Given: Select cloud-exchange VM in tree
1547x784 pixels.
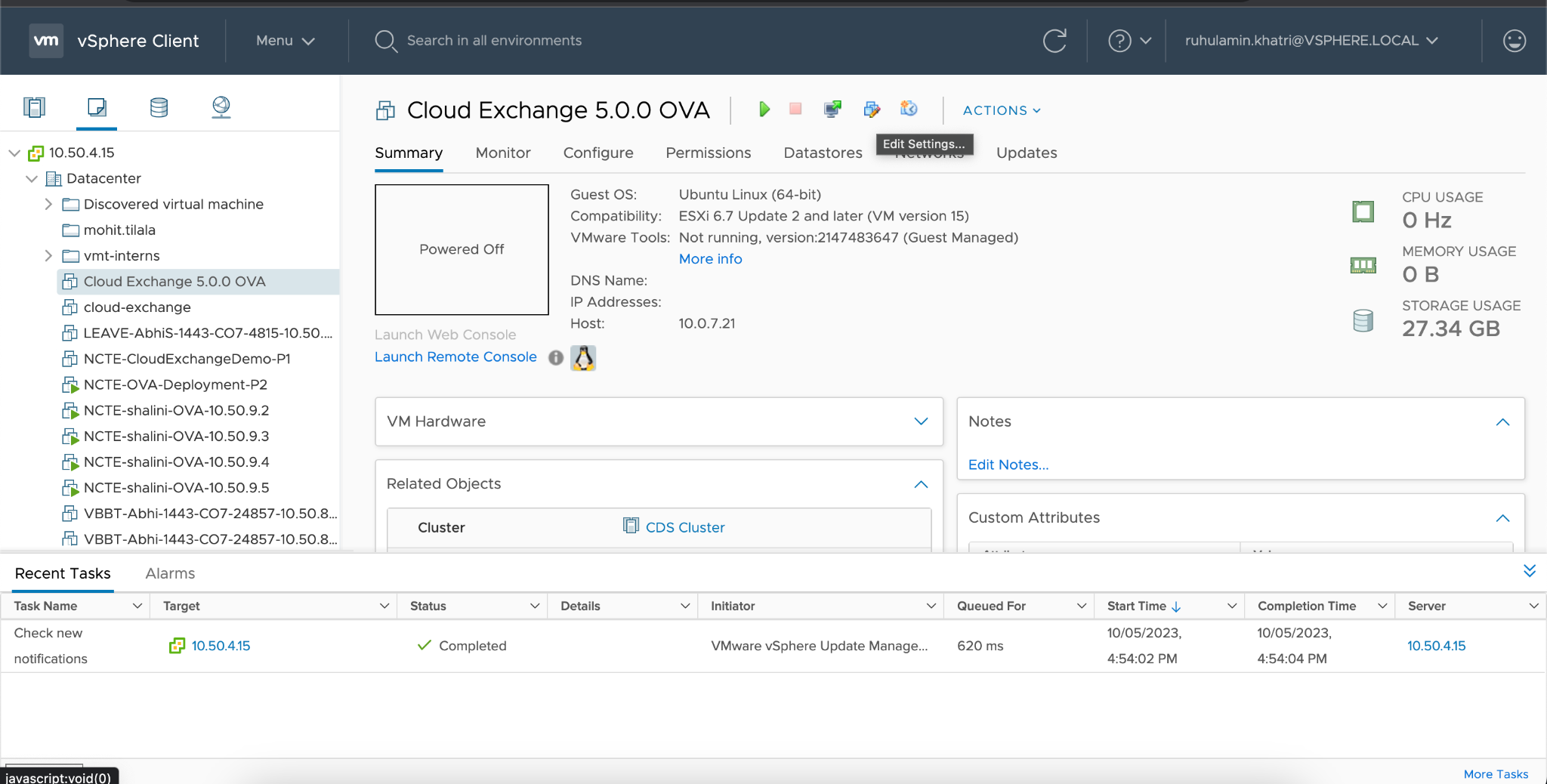Looking at the screenshot, I should 137,307.
